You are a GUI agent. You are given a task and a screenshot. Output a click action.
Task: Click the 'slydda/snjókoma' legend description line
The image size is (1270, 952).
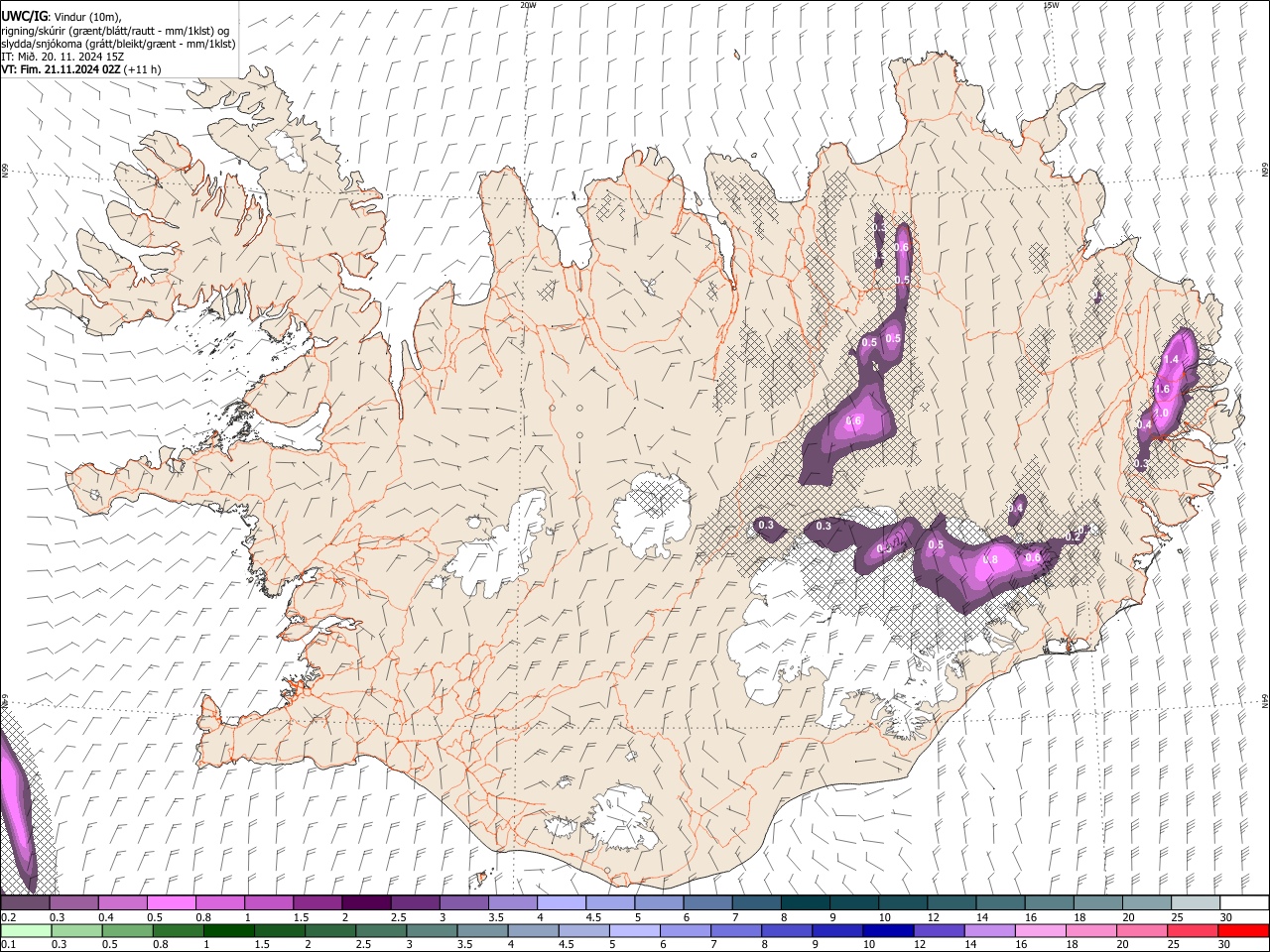117,44
